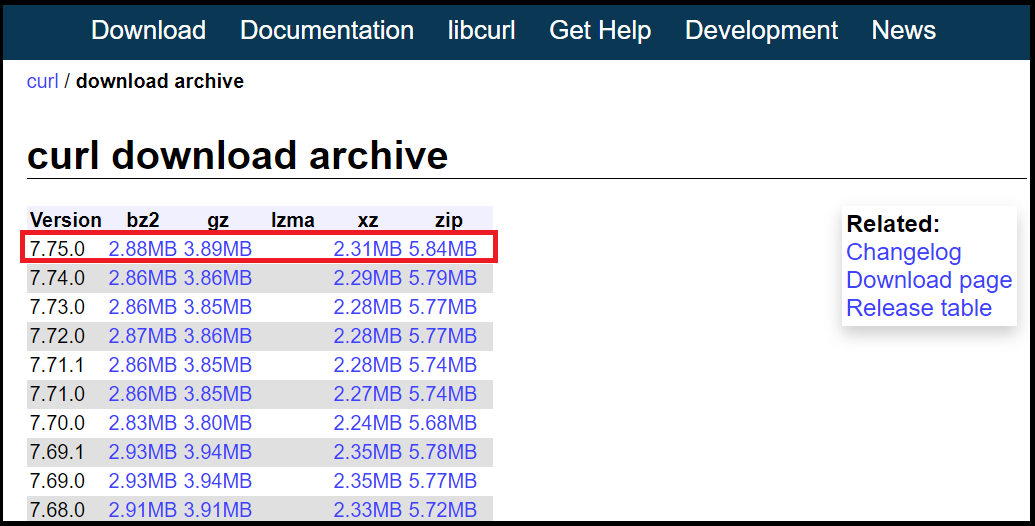Viewport: 1035px width, 526px height.
Task: Download 7.71.0 bz2 archive
Action: (143, 394)
